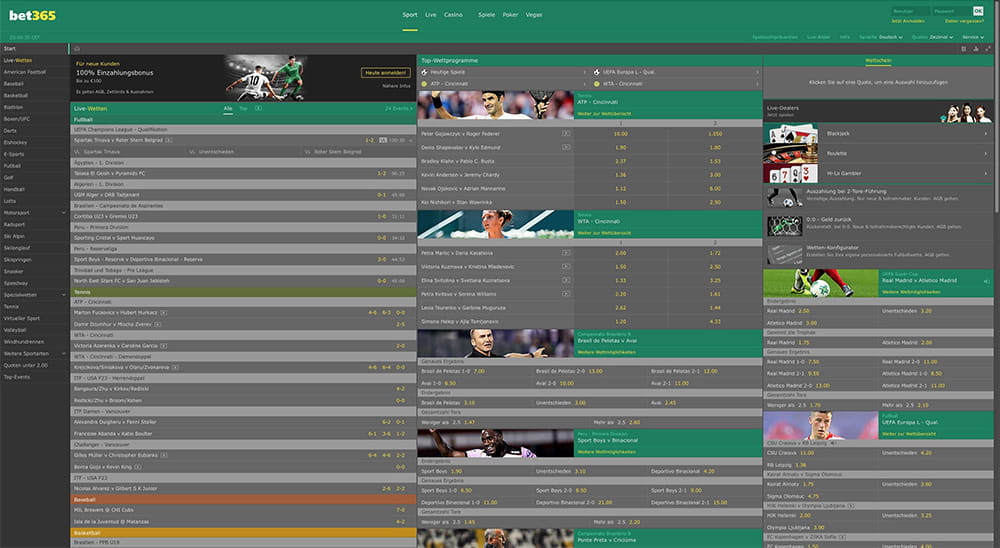Viewport: 1000px width, 548px height.
Task: Expand Motorsport in the left sidebar
Action: (x=64, y=212)
